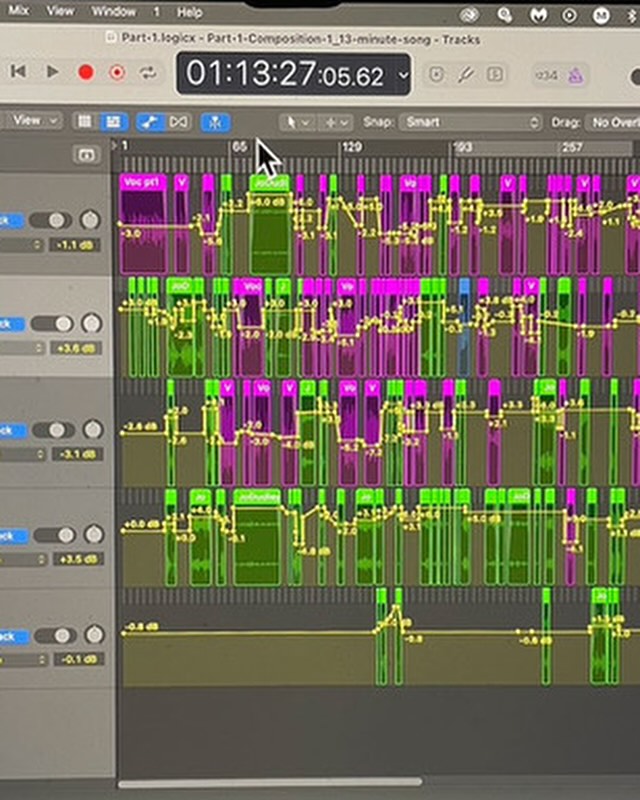Click the ruler at bar 129
This screenshot has width=640, height=800.
(x=352, y=147)
